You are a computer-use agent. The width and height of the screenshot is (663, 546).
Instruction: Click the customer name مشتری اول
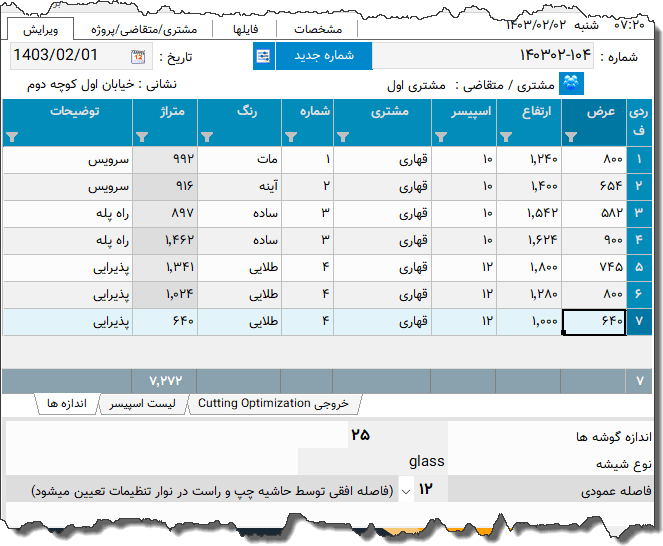click(x=416, y=85)
